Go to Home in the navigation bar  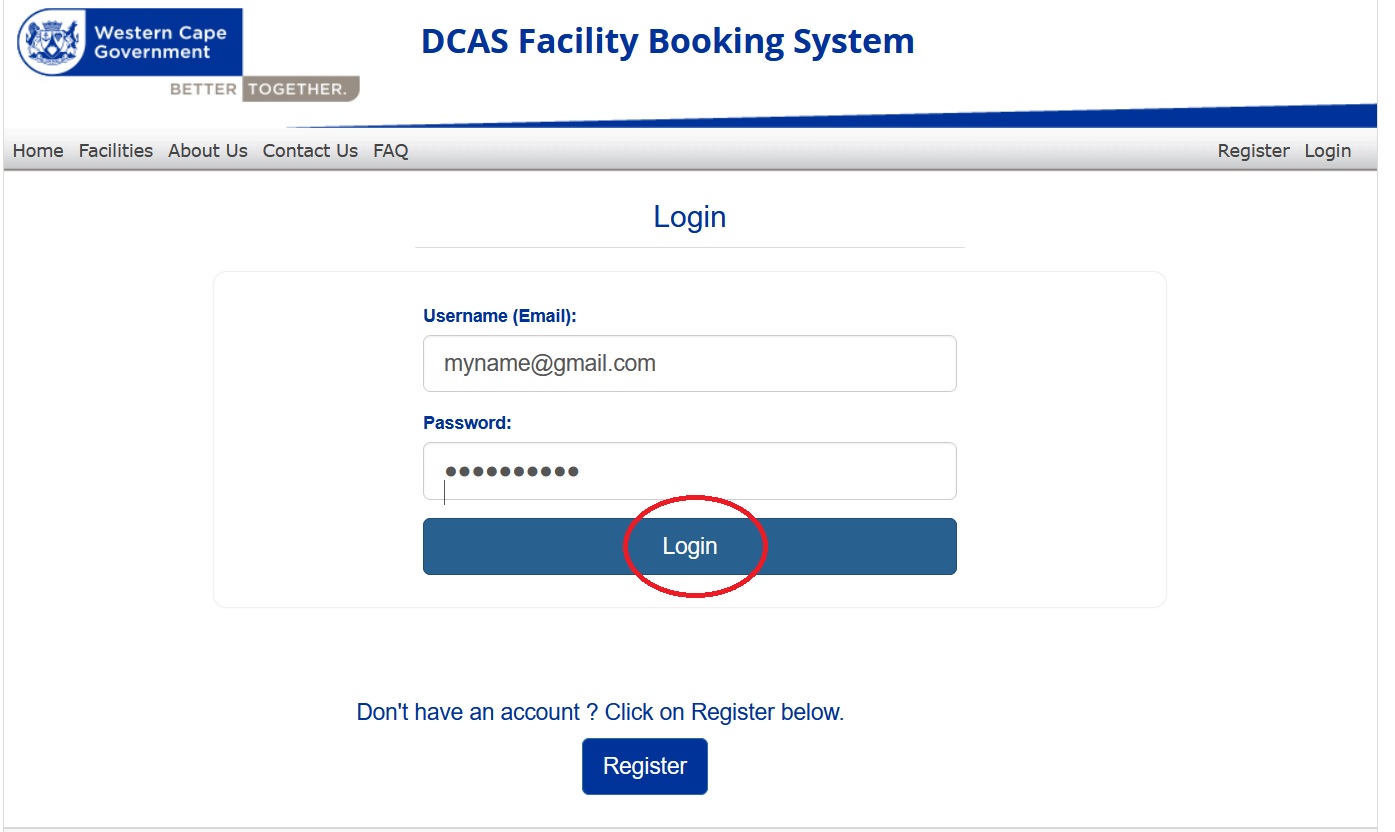38,151
